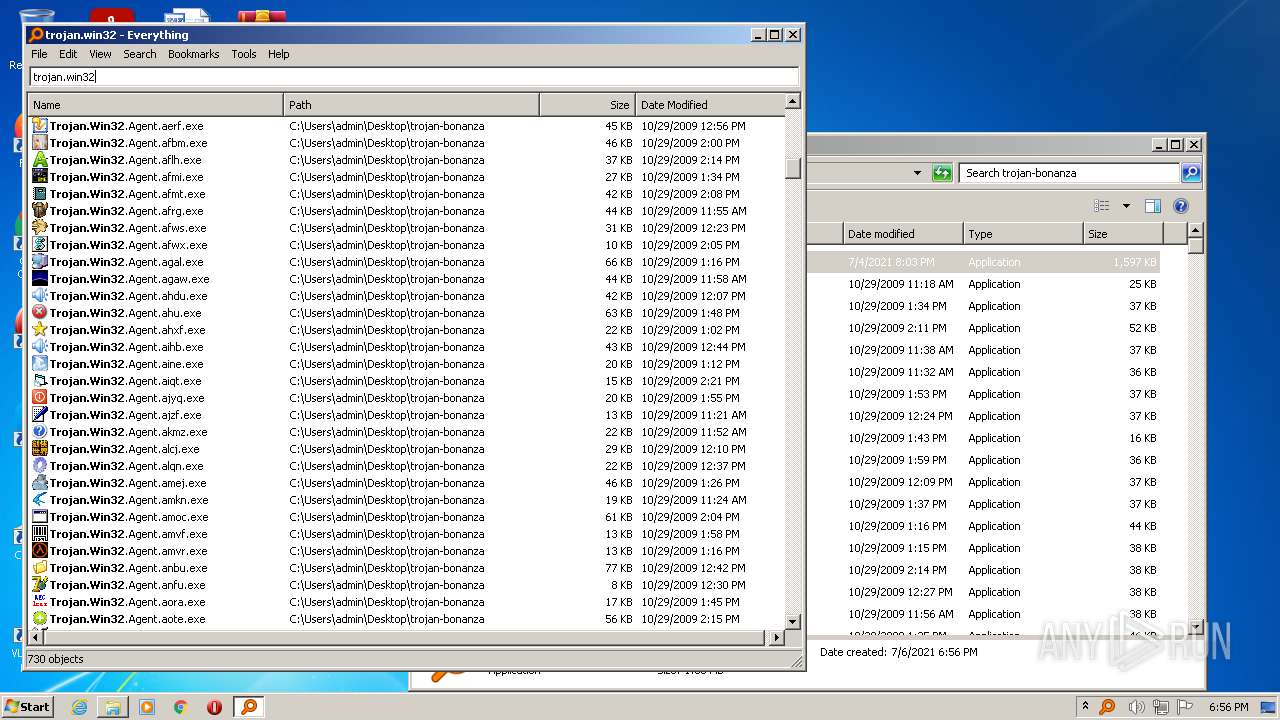1280x720 pixels.
Task: Click the icon of Trojan.Win32.Agent.agal.exe
Action: [40, 262]
